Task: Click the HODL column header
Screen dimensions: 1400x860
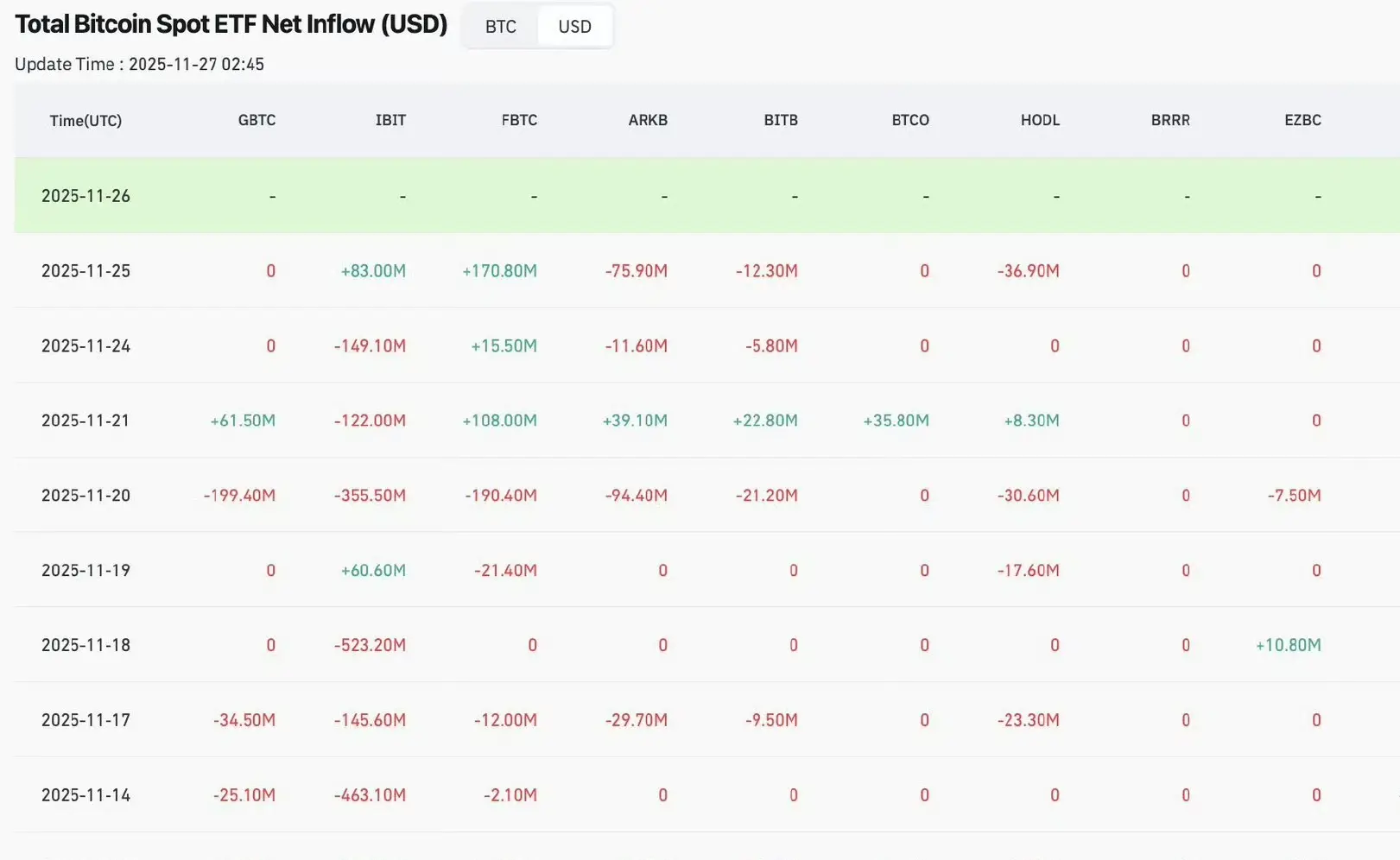Action: (1040, 120)
